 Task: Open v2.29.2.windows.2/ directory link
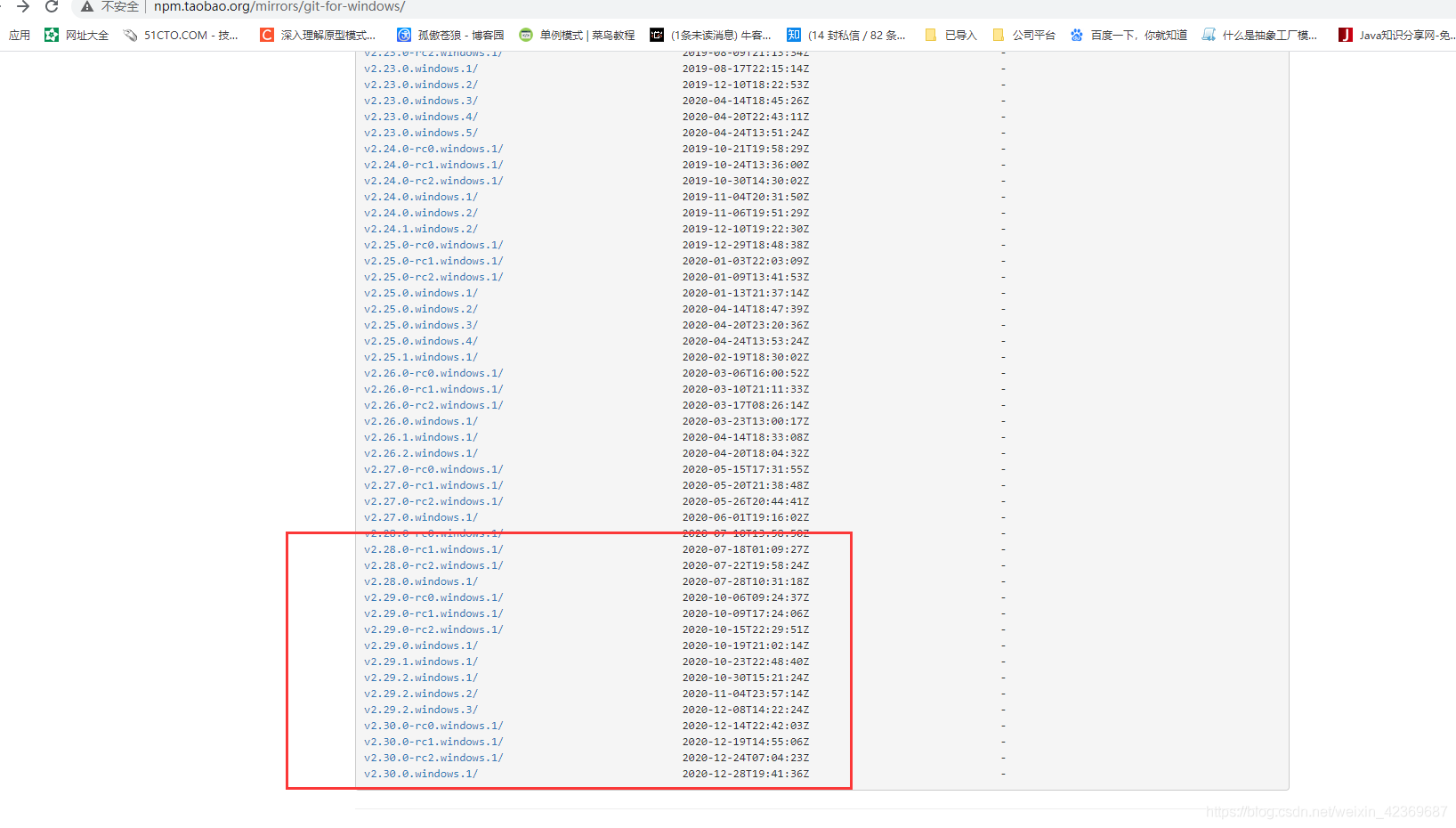tap(421, 694)
